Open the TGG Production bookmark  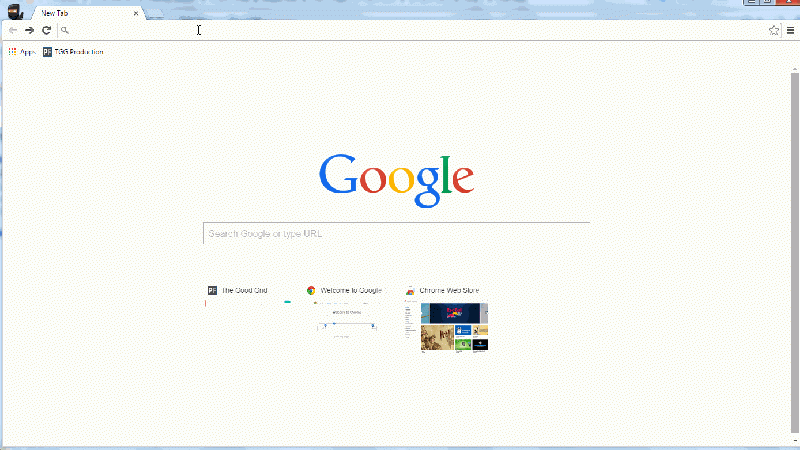pos(73,52)
